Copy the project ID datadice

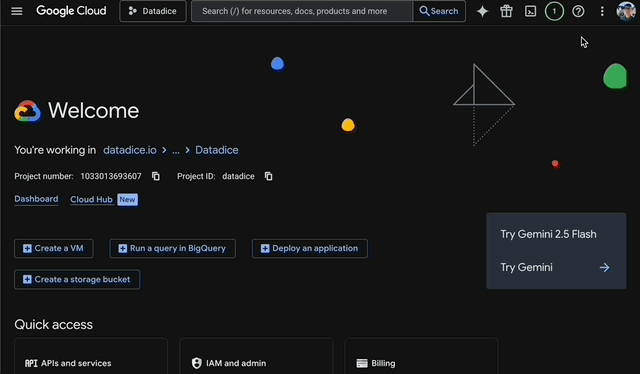click(x=268, y=176)
